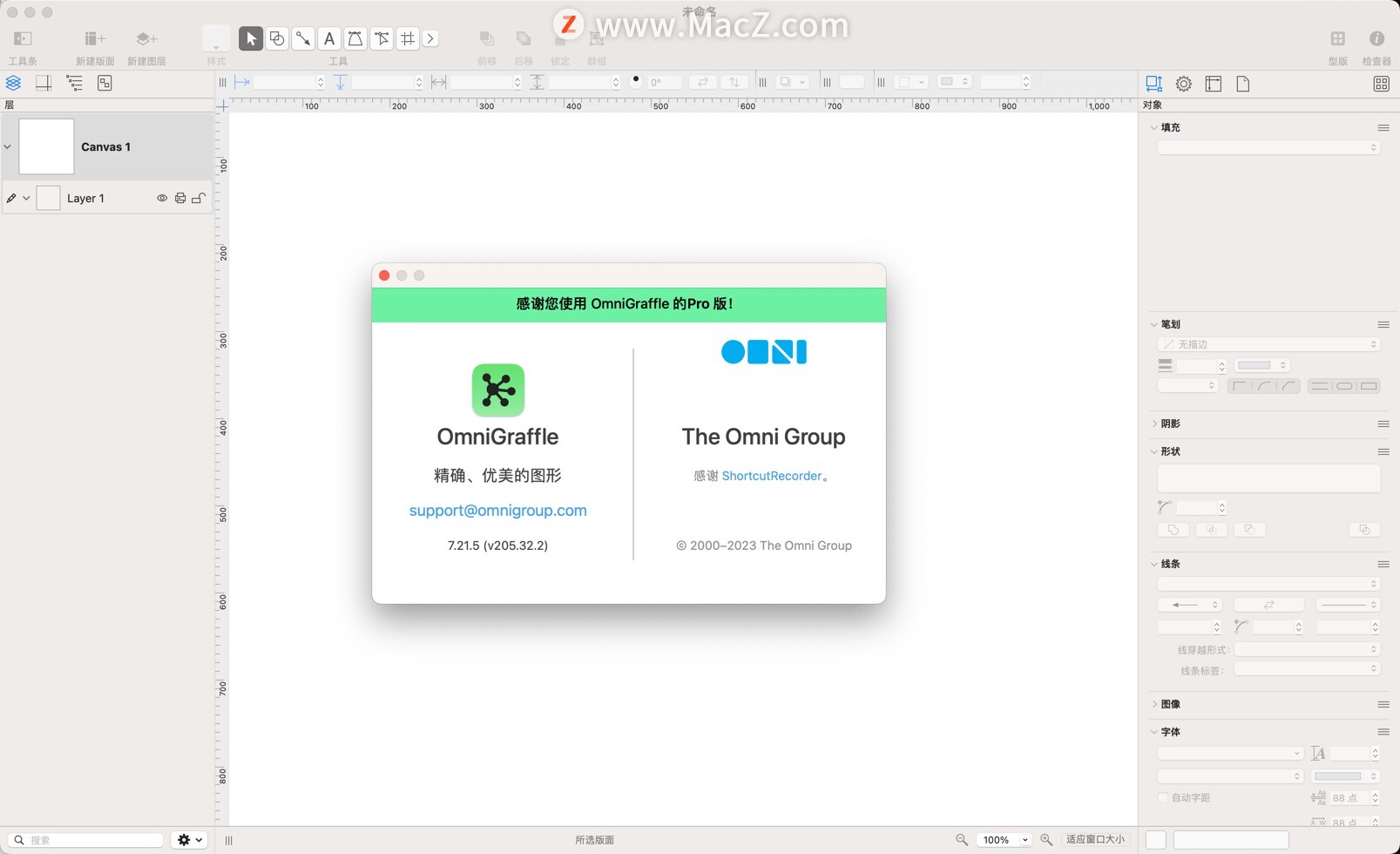Click the union shapes button
Image resolution: width=1400 pixels, height=854 pixels.
[x=1173, y=529]
